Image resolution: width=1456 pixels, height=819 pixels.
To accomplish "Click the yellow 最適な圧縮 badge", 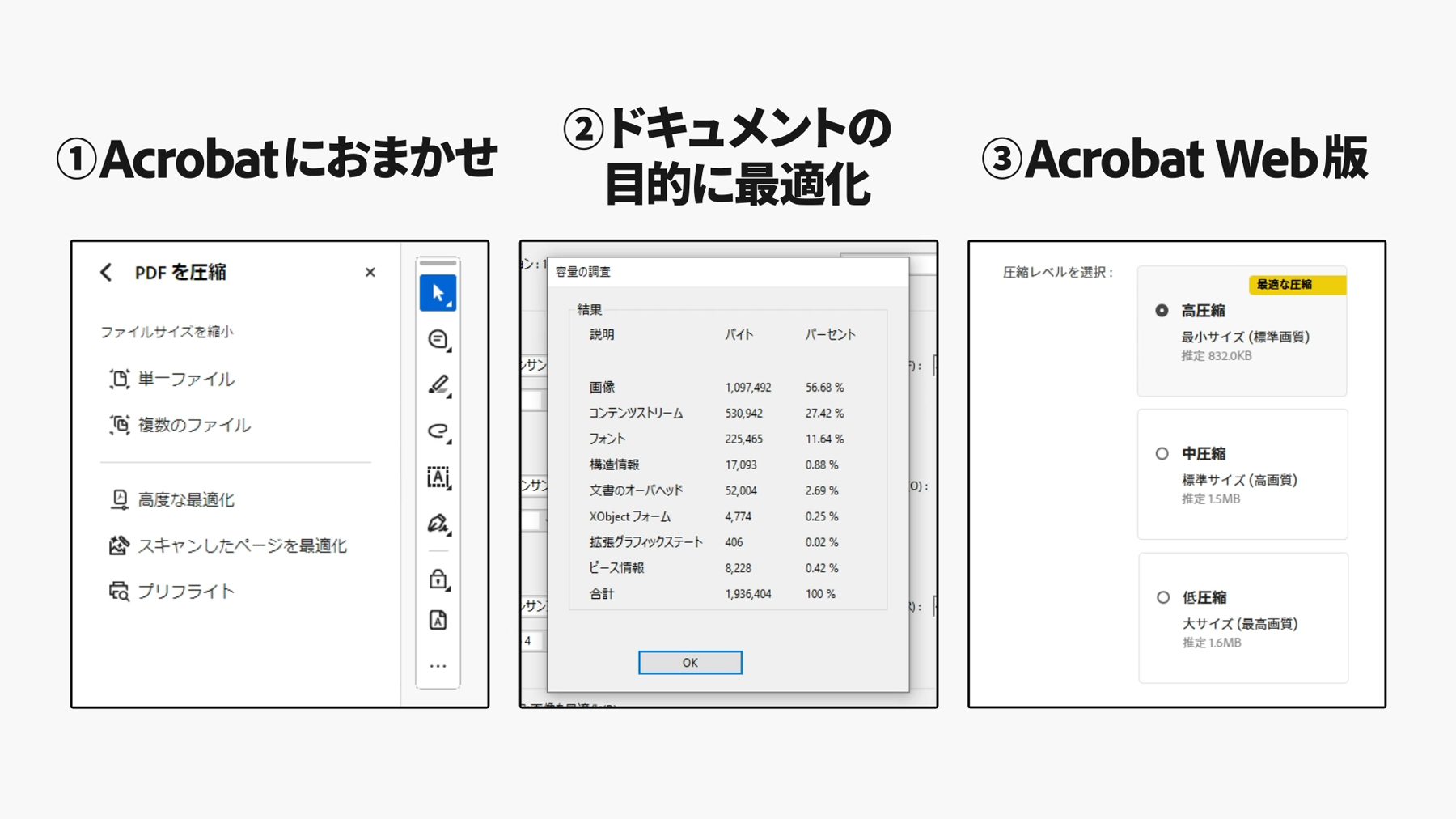I will (x=1297, y=285).
